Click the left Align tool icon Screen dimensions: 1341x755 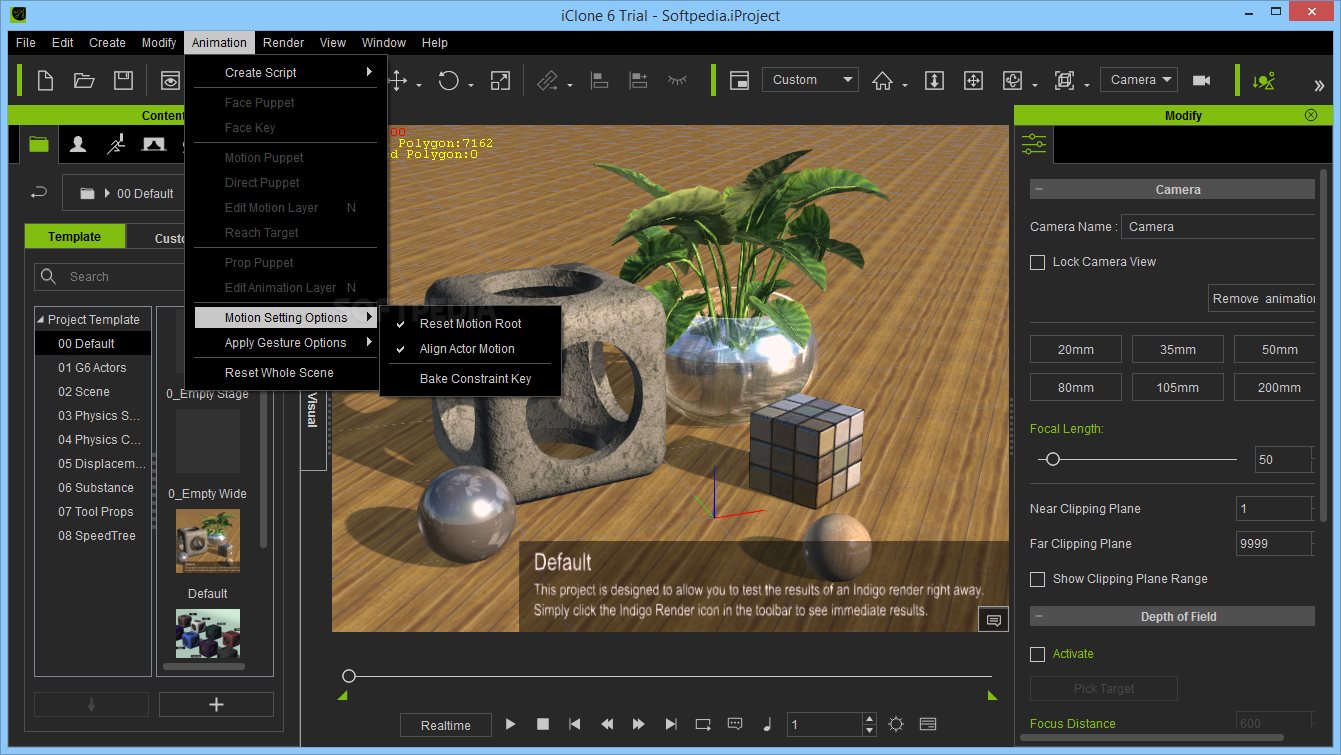tap(600, 81)
